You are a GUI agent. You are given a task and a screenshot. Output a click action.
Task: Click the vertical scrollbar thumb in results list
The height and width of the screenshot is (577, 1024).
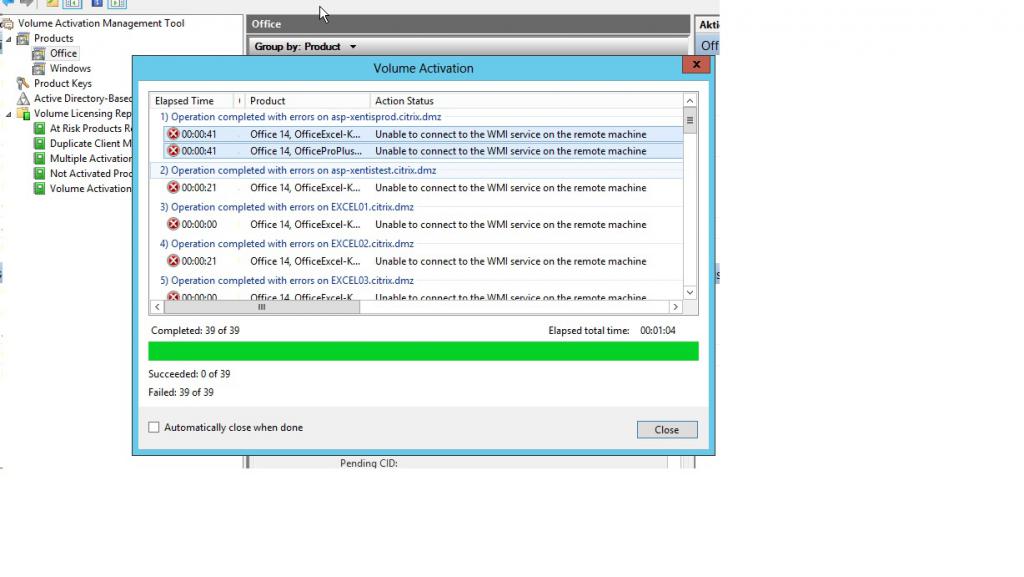click(690, 121)
